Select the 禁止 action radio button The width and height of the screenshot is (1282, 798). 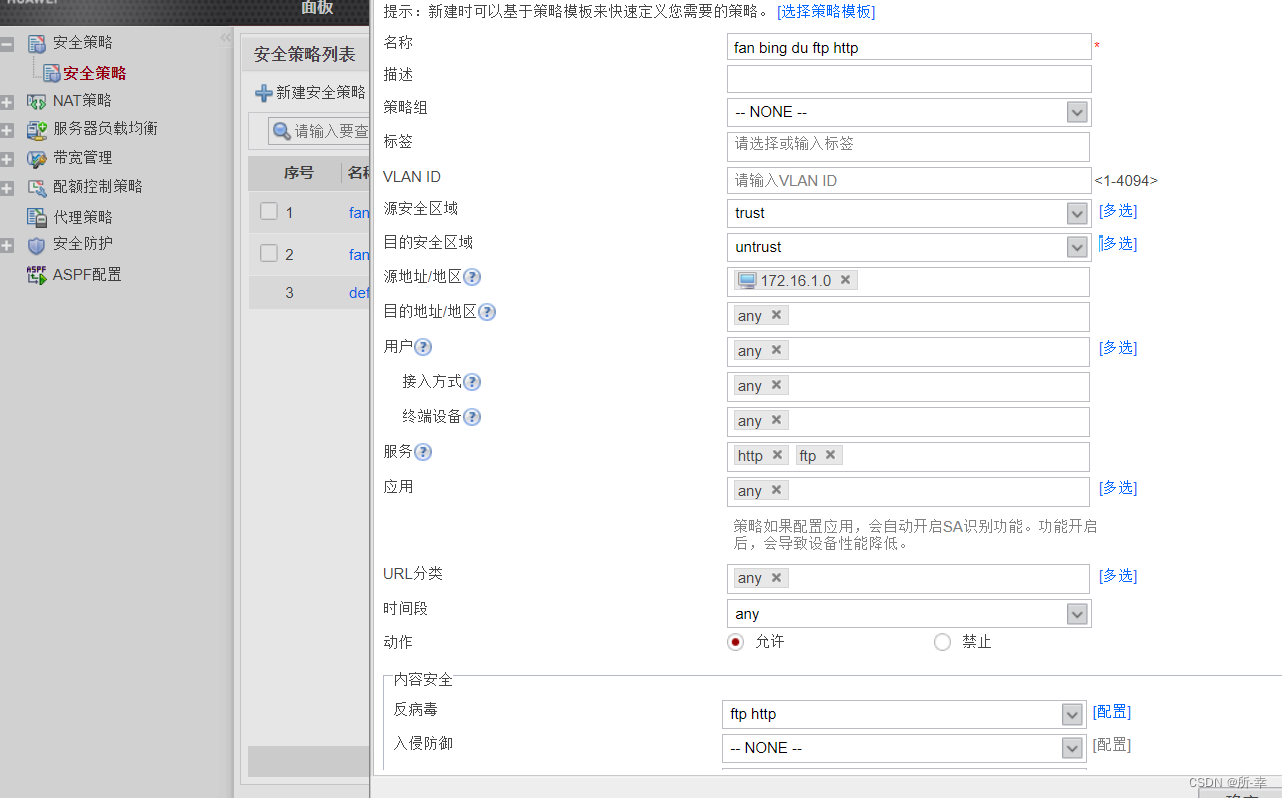(942, 642)
